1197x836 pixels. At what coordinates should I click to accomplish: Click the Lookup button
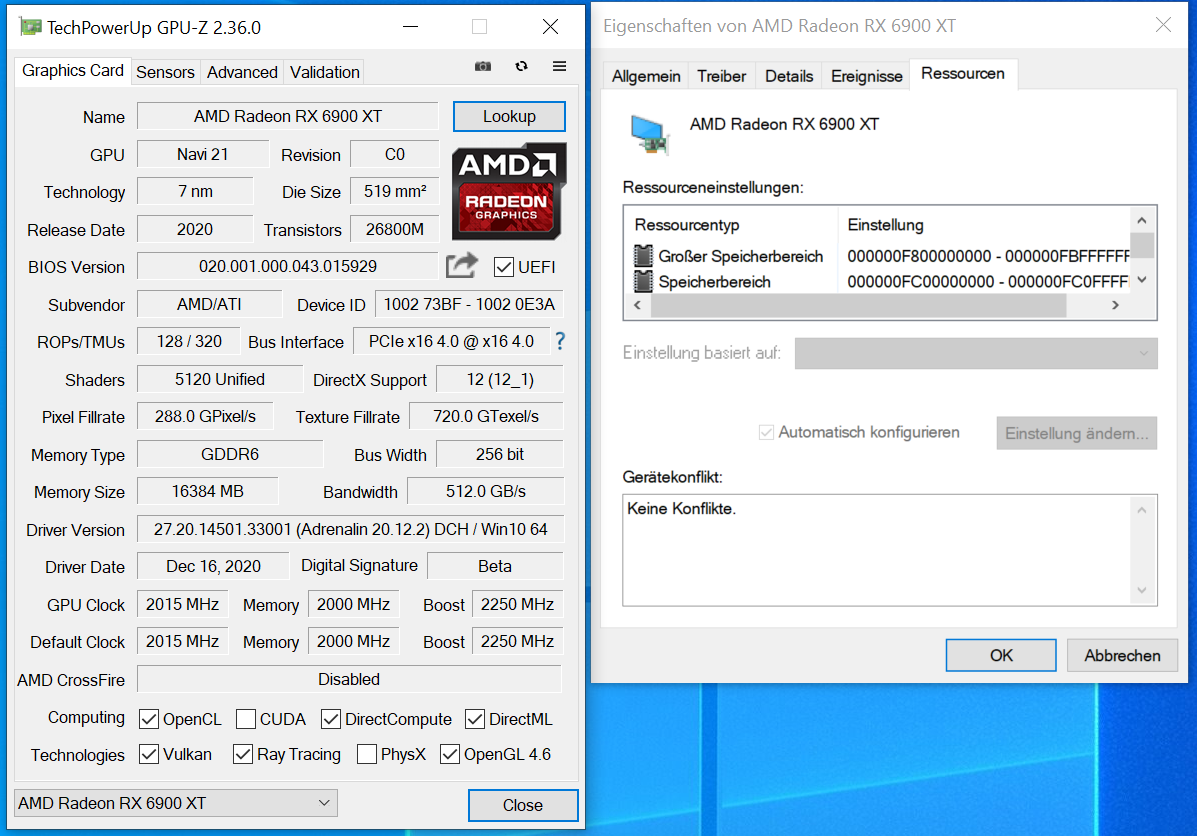[x=509, y=117]
